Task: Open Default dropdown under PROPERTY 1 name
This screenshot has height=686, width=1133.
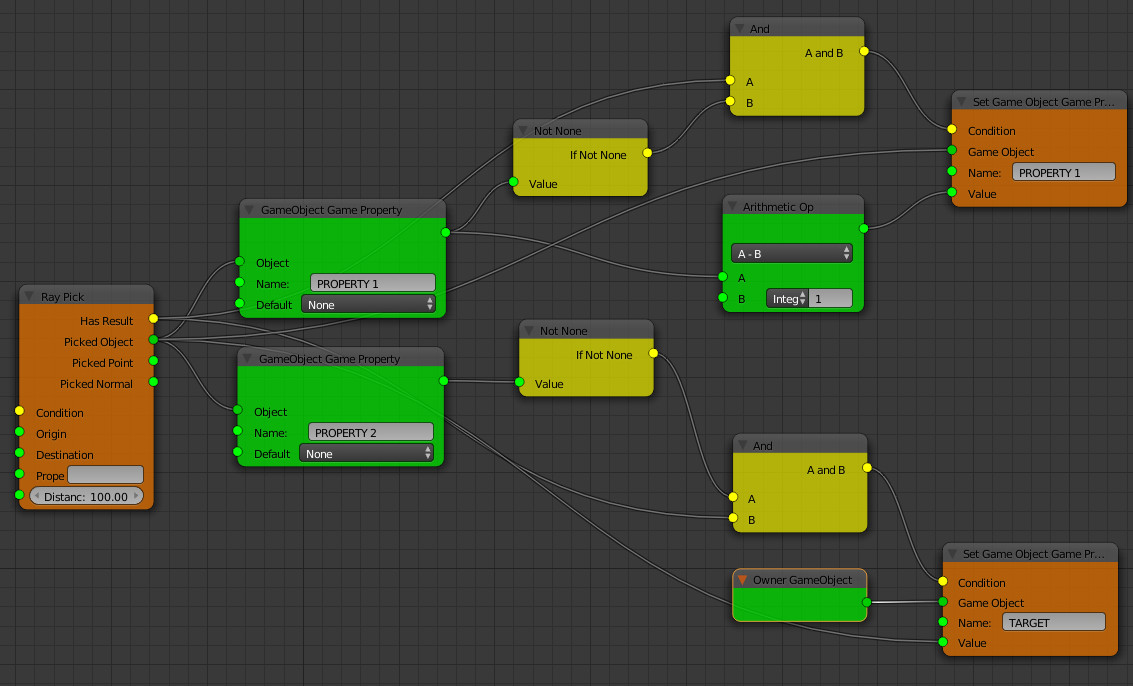Action: coord(368,304)
